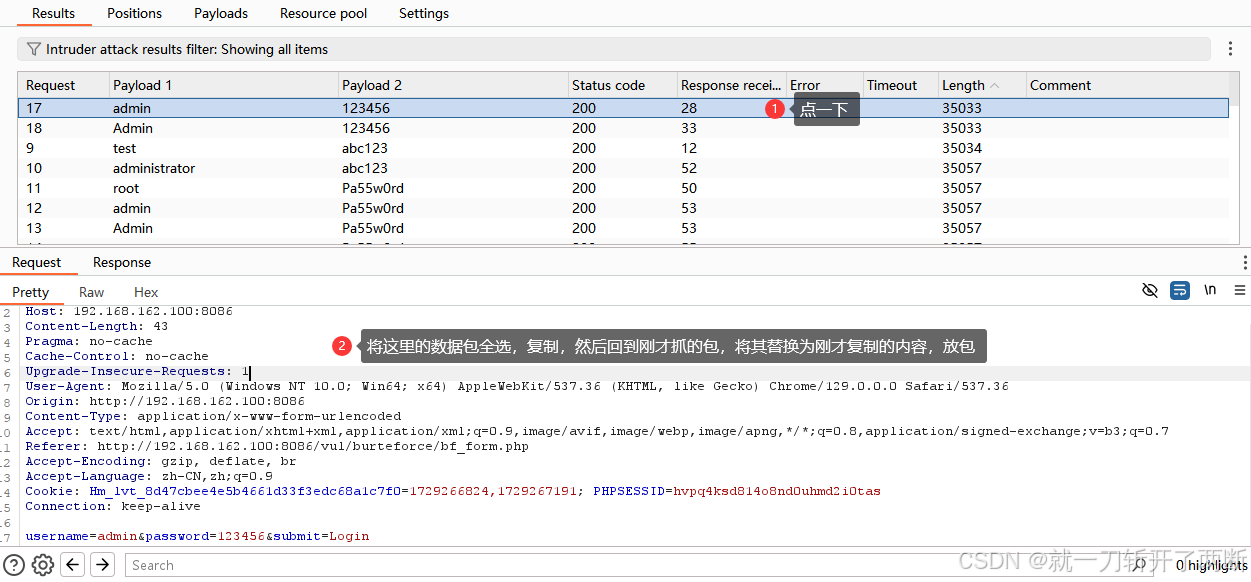Toggle Length column sort arrow
This screenshot has height=582, width=1251.
click(994, 86)
